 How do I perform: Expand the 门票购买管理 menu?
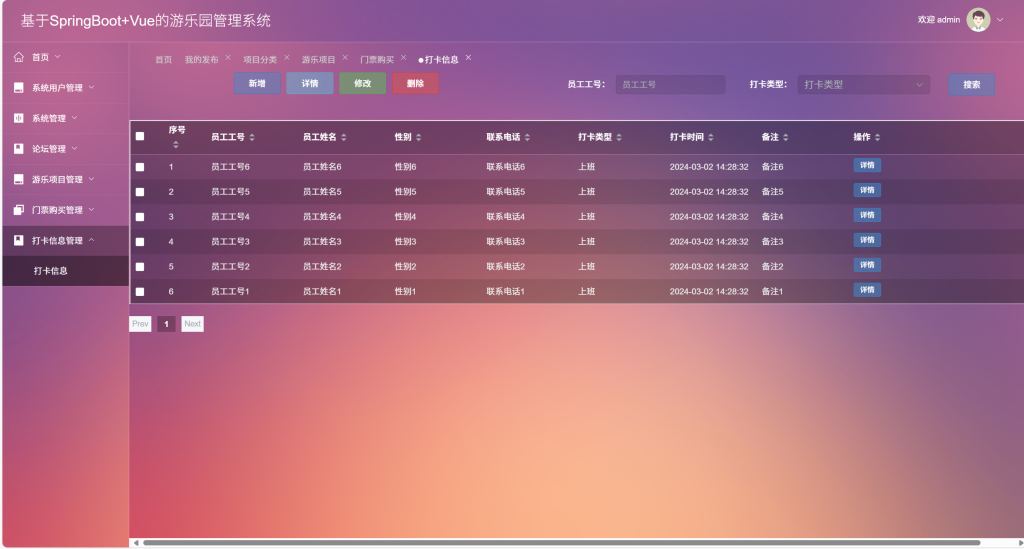point(91,209)
